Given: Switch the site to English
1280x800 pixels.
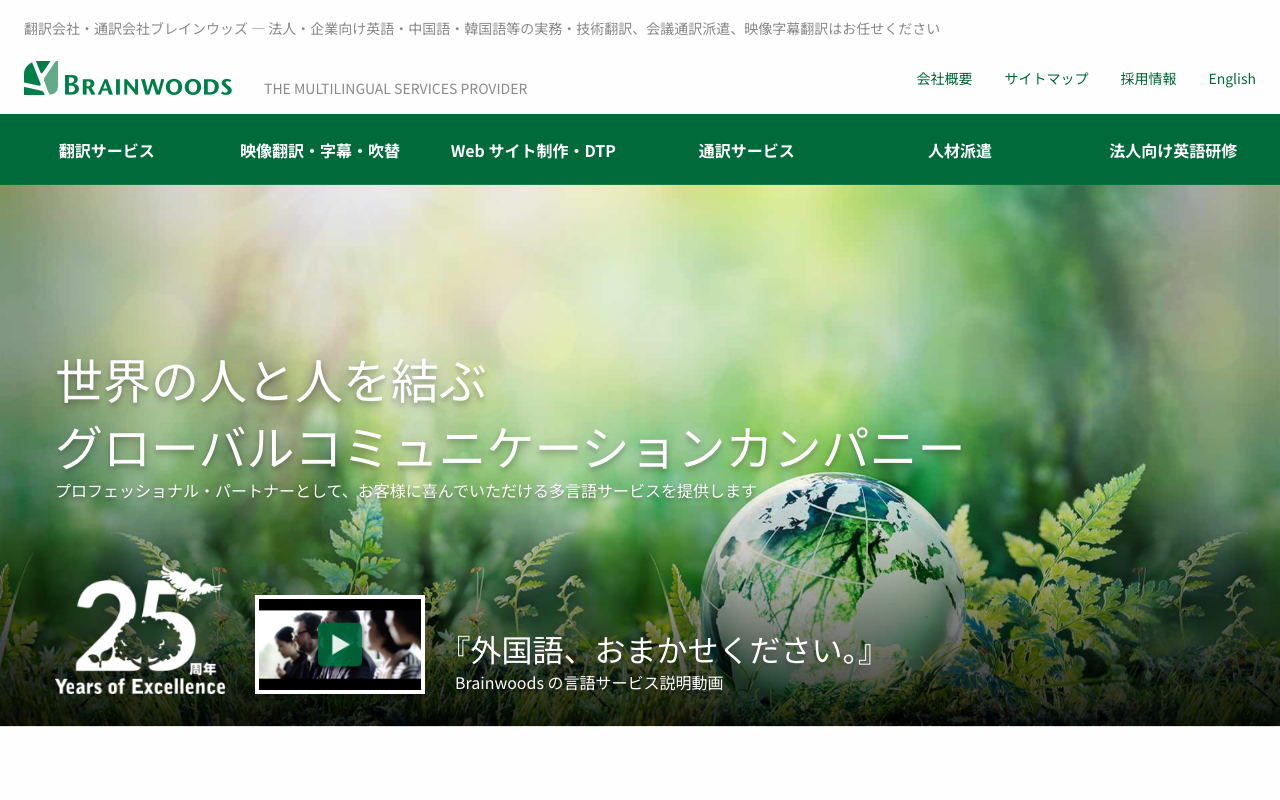Looking at the screenshot, I should 1232,79.
